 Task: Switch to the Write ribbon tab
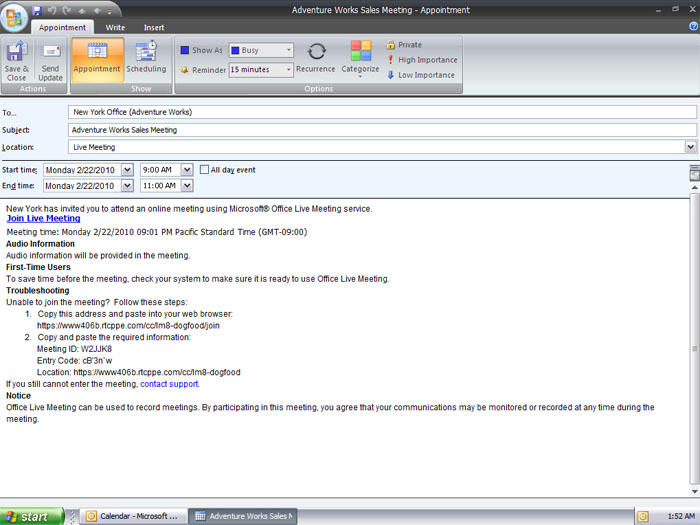point(115,27)
